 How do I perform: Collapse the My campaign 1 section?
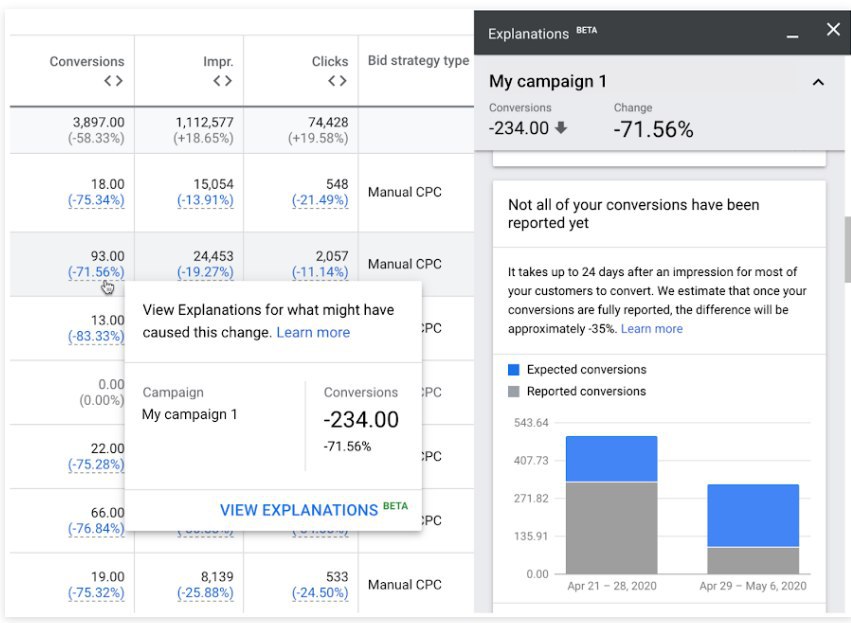(x=818, y=82)
